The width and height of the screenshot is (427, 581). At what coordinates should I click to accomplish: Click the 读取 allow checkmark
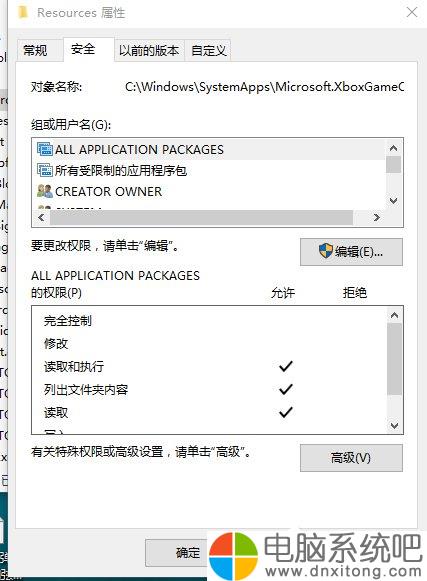coord(286,412)
